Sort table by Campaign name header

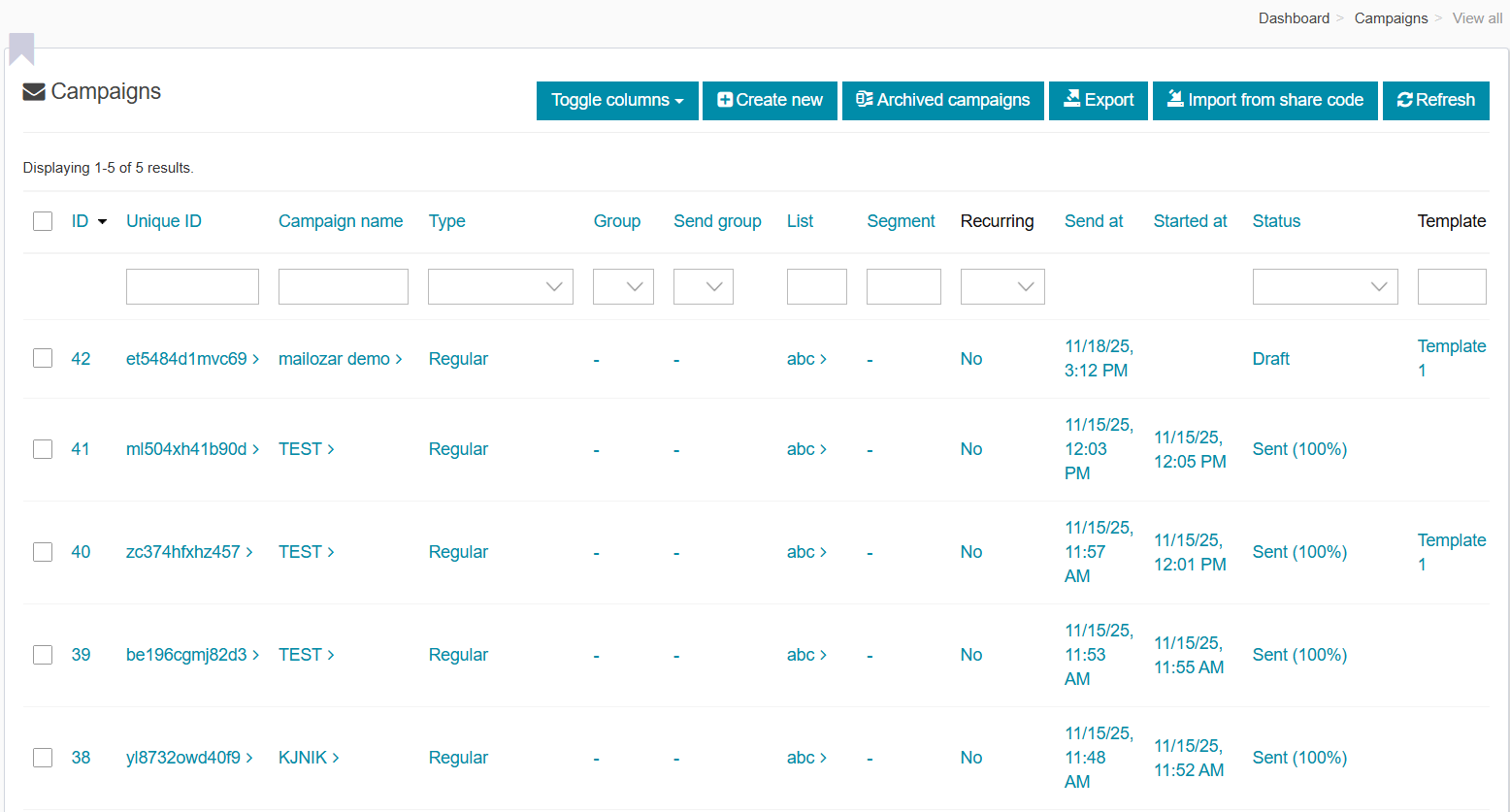click(x=341, y=221)
